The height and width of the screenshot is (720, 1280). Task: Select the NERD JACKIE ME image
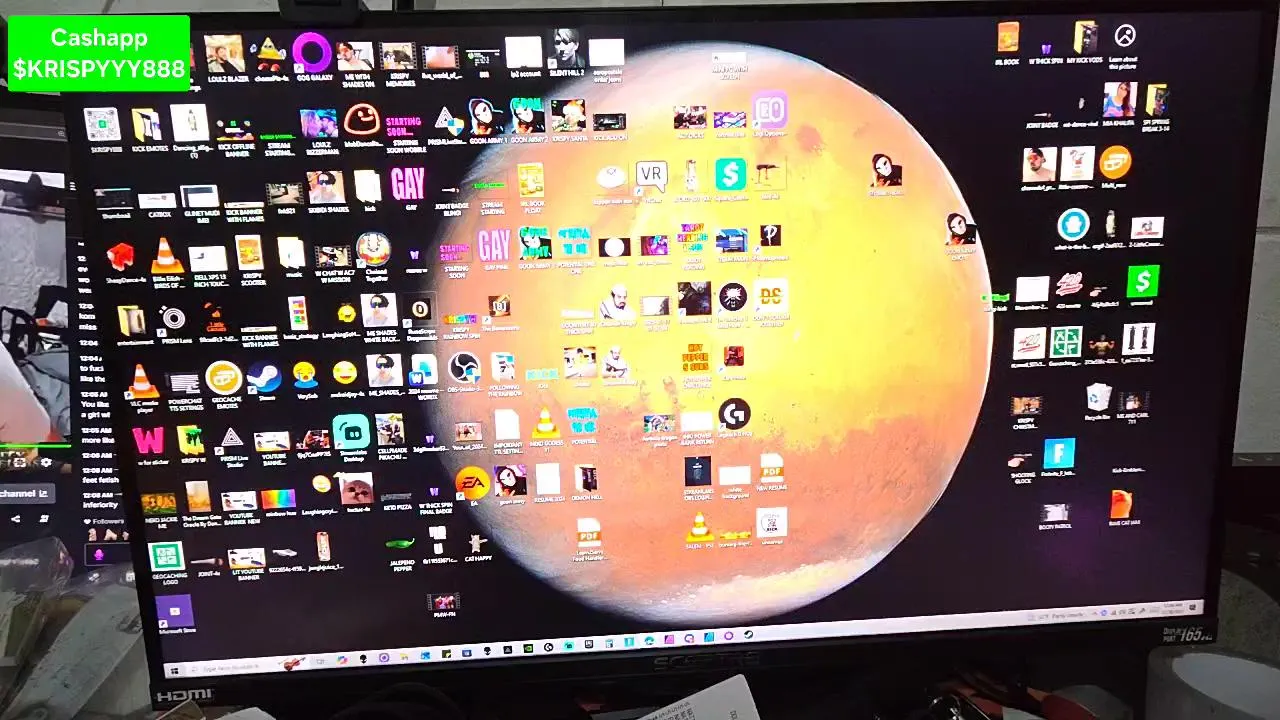coord(159,510)
